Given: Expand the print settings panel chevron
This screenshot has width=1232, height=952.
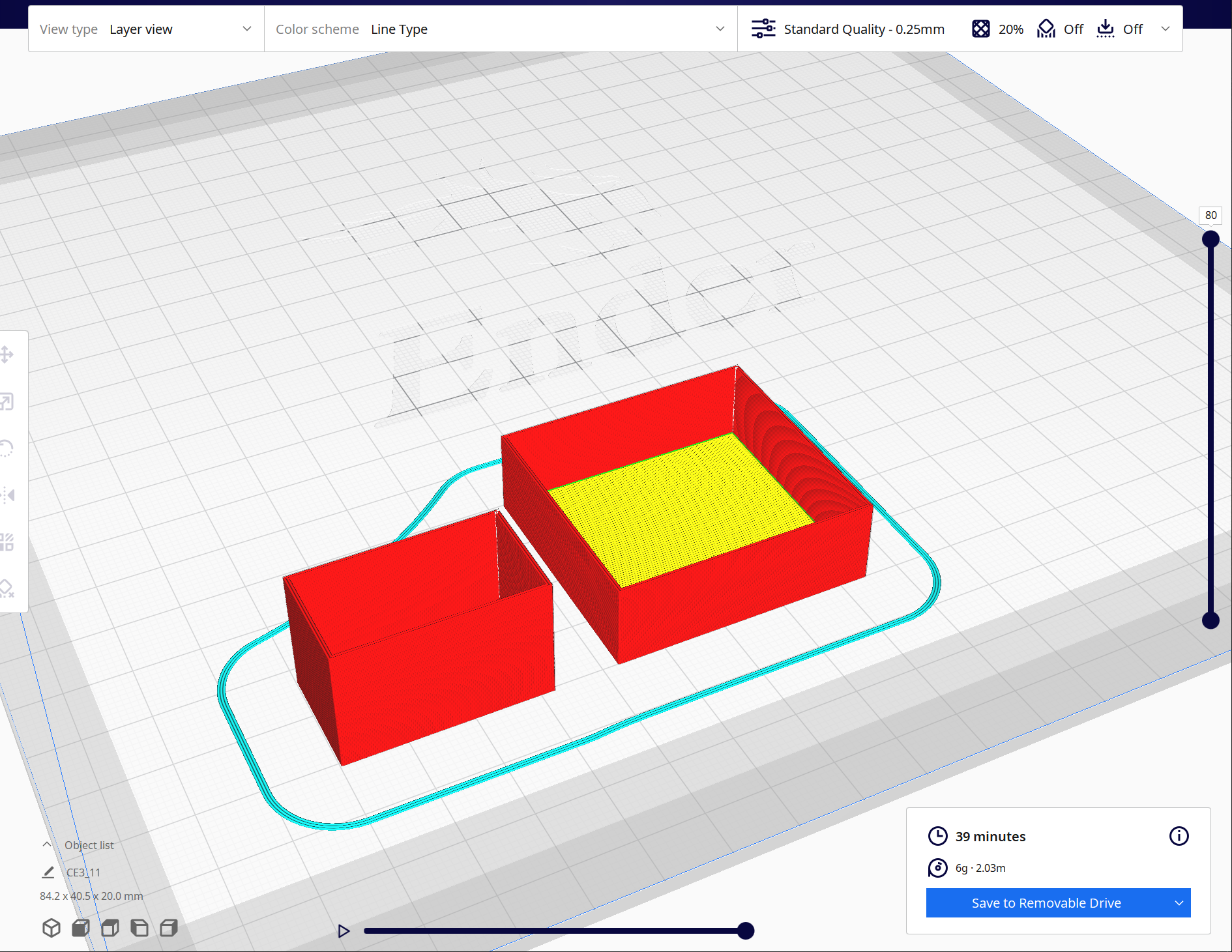Looking at the screenshot, I should pos(1165,29).
